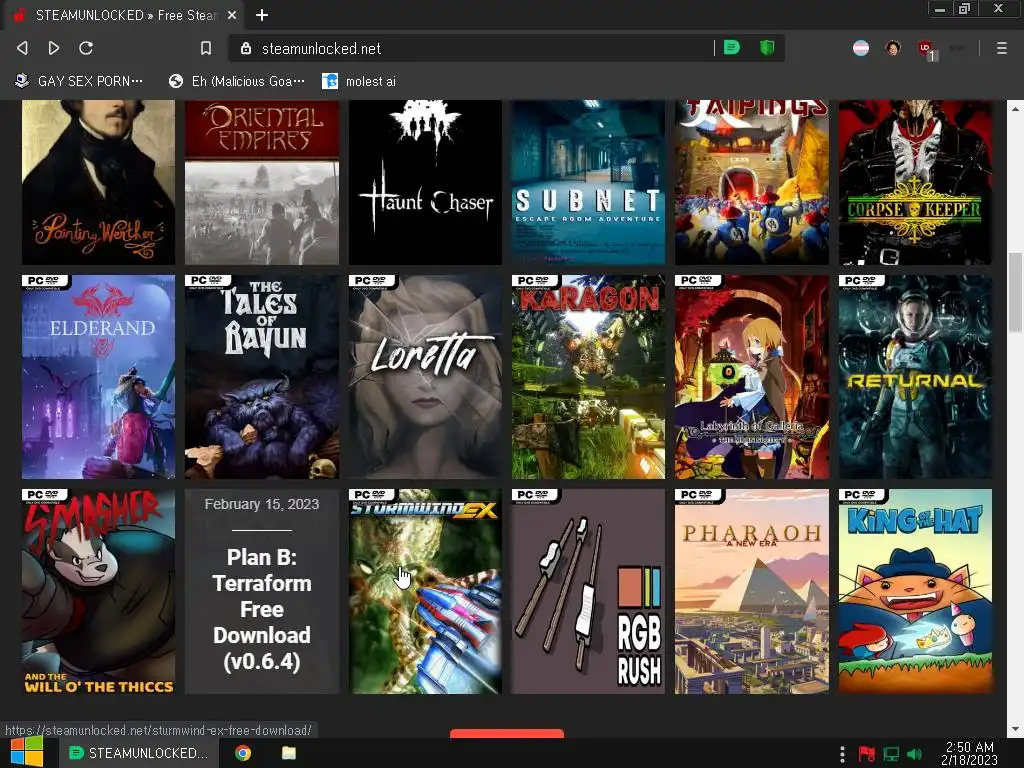Open File Explorer from the taskbar
This screenshot has height=768, width=1024.
pos(289,753)
